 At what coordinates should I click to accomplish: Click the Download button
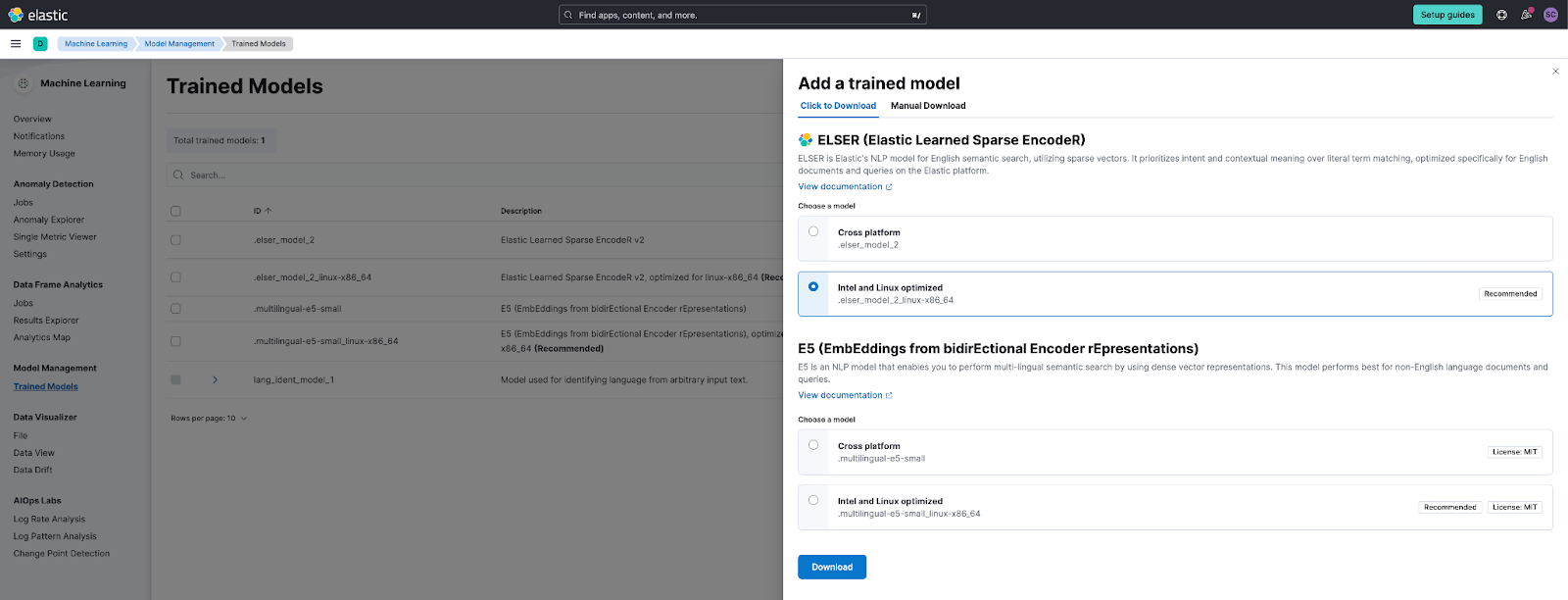832,567
